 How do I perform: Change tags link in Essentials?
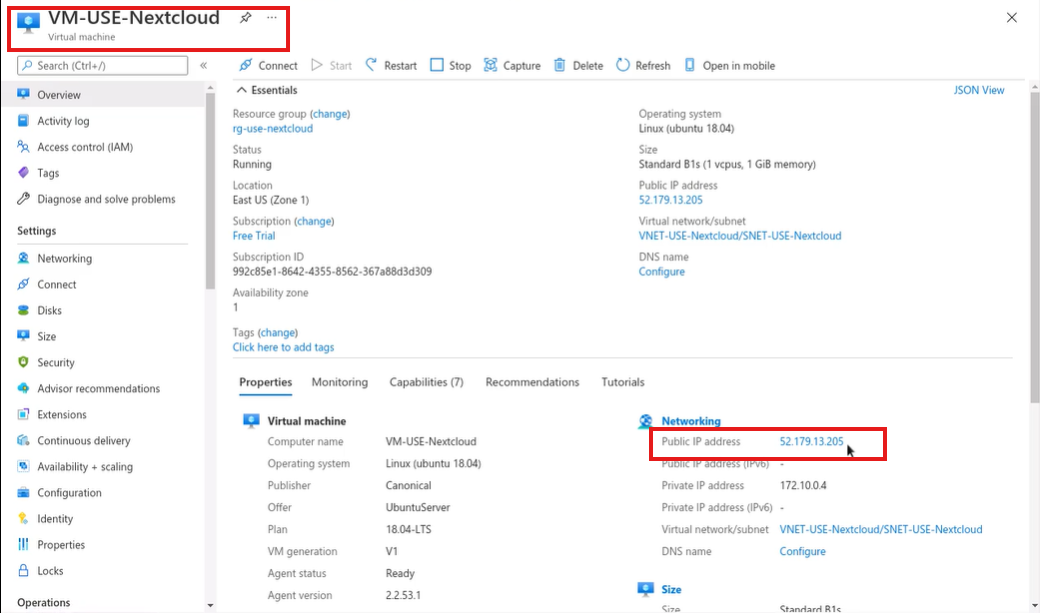[x=277, y=332]
